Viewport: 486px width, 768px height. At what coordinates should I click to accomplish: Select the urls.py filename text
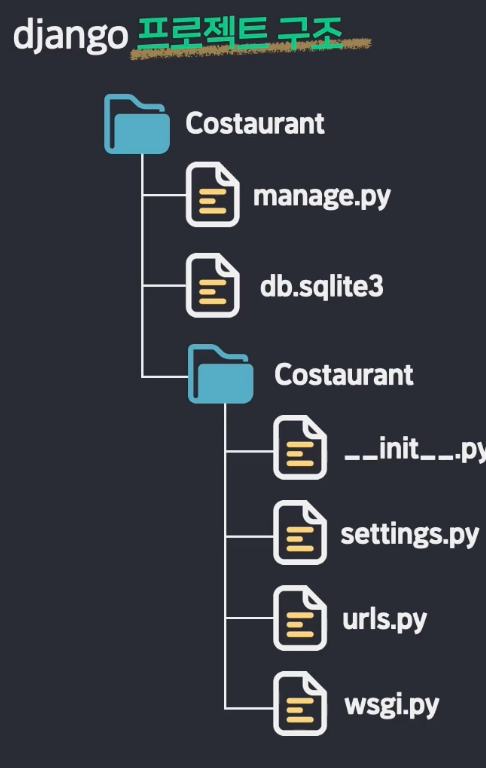[385, 620]
